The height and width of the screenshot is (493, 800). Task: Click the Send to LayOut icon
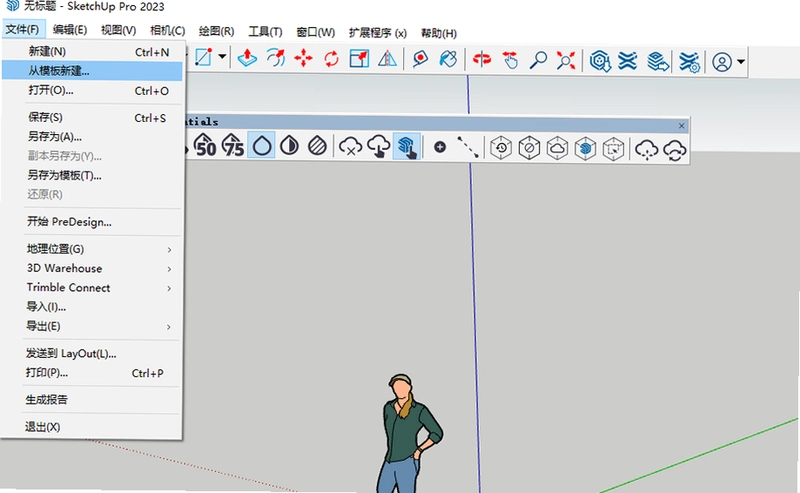(x=658, y=62)
